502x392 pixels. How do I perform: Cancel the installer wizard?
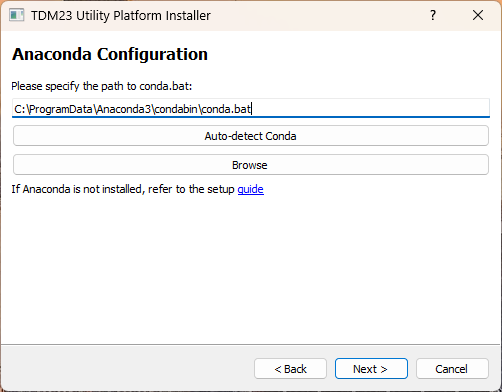coord(452,369)
